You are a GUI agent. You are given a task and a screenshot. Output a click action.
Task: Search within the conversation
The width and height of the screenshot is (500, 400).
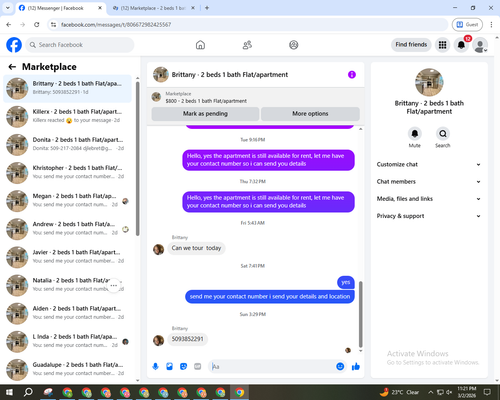click(x=443, y=134)
